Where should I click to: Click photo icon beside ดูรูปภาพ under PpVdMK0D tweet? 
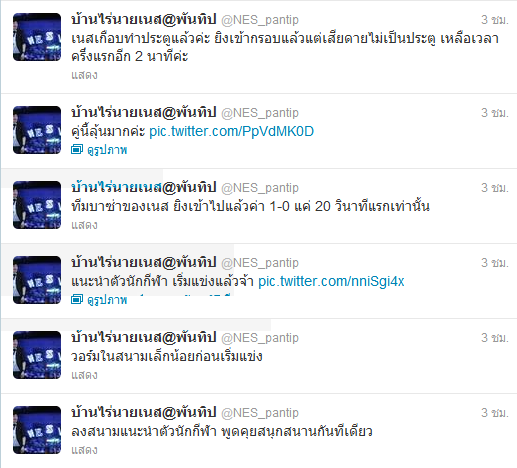pyautogui.click(x=77, y=150)
